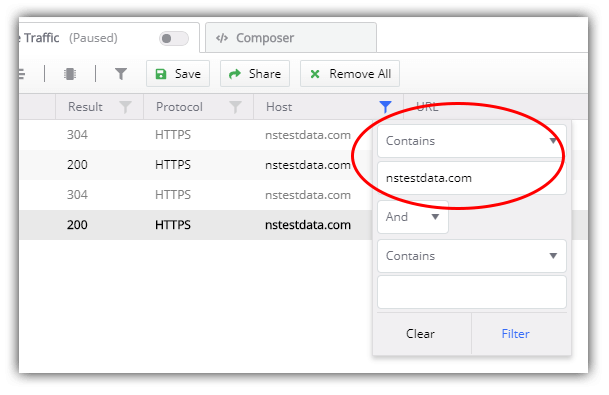Click HTTPS in the third session row
The image size is (609, 395).
click(x=173, y=195)
